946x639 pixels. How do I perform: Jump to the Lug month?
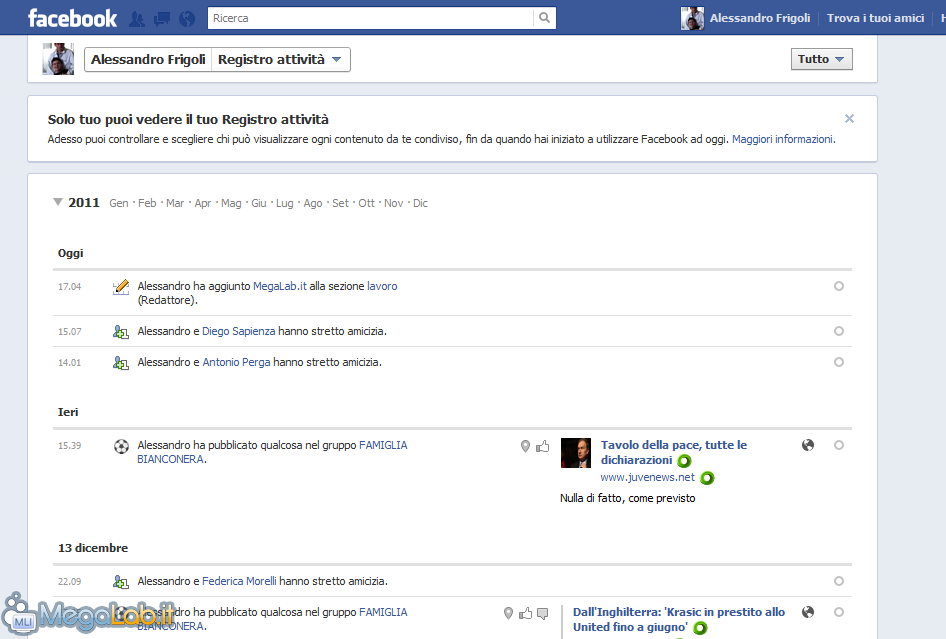[285, 203]
